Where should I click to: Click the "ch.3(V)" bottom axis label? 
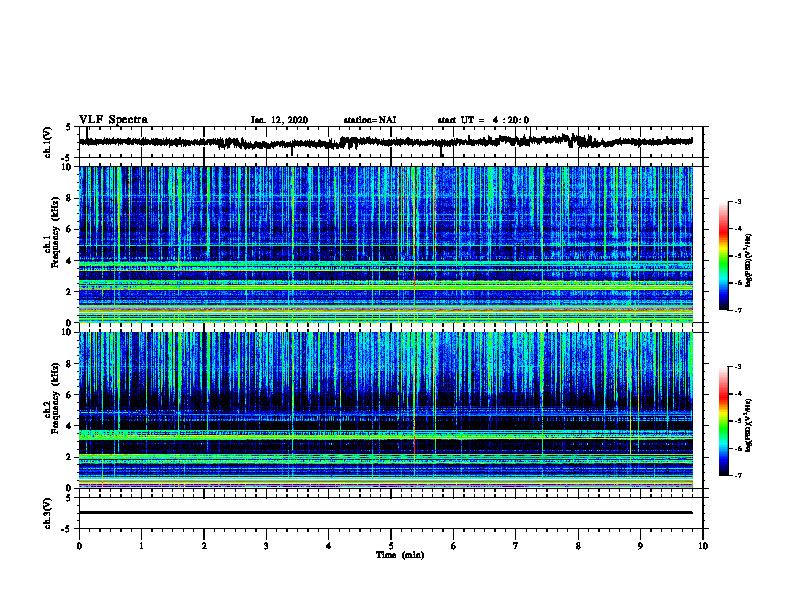[x=48, y=513]
